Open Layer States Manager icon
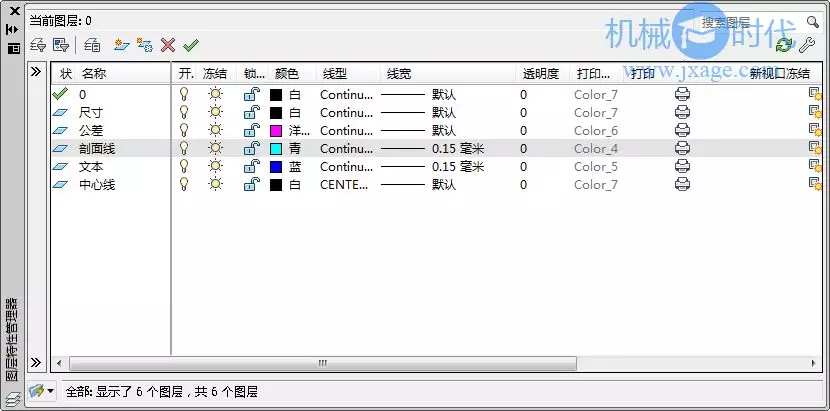 (92, 46)
